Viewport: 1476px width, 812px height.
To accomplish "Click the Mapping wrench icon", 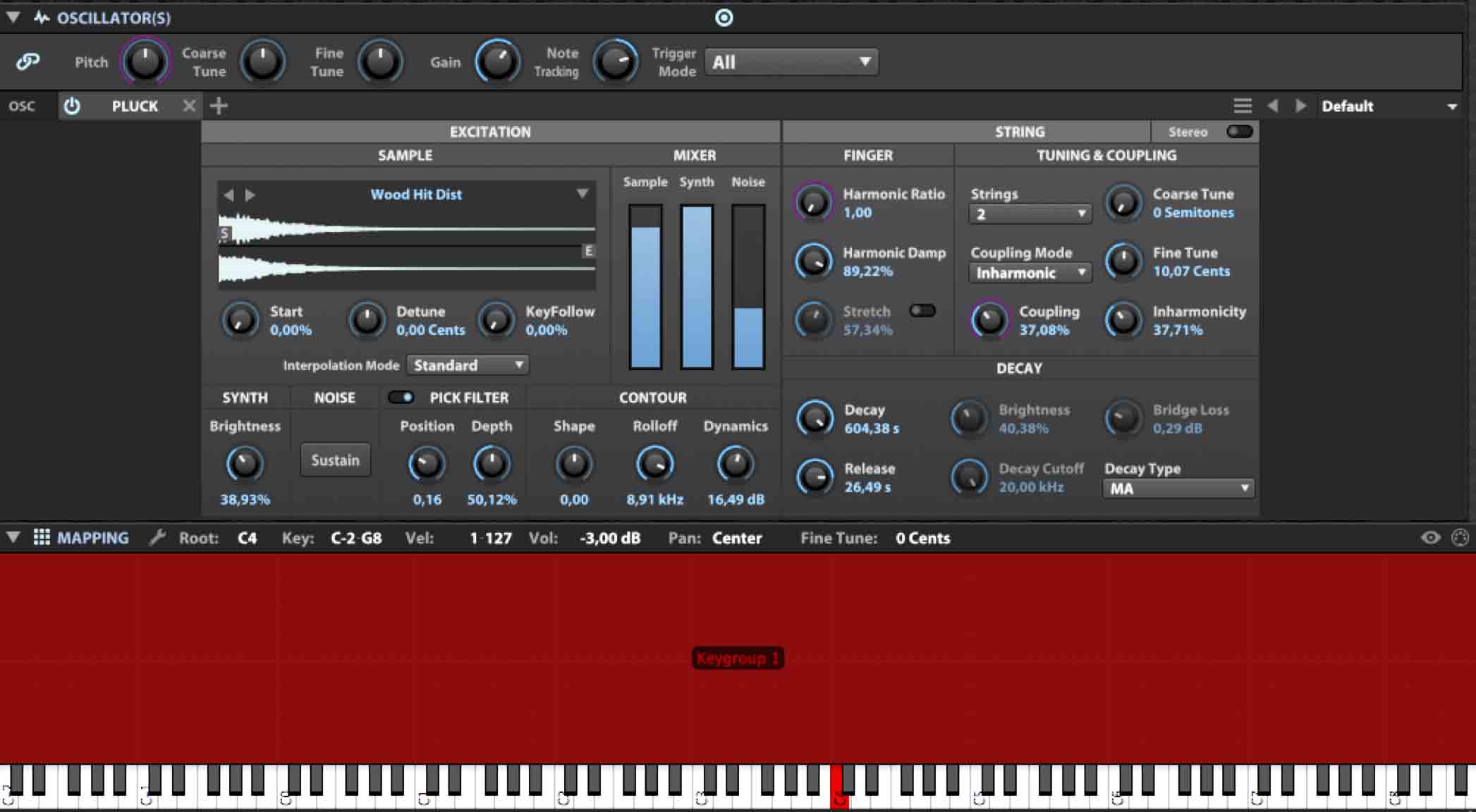I will [x=157, y=538].
